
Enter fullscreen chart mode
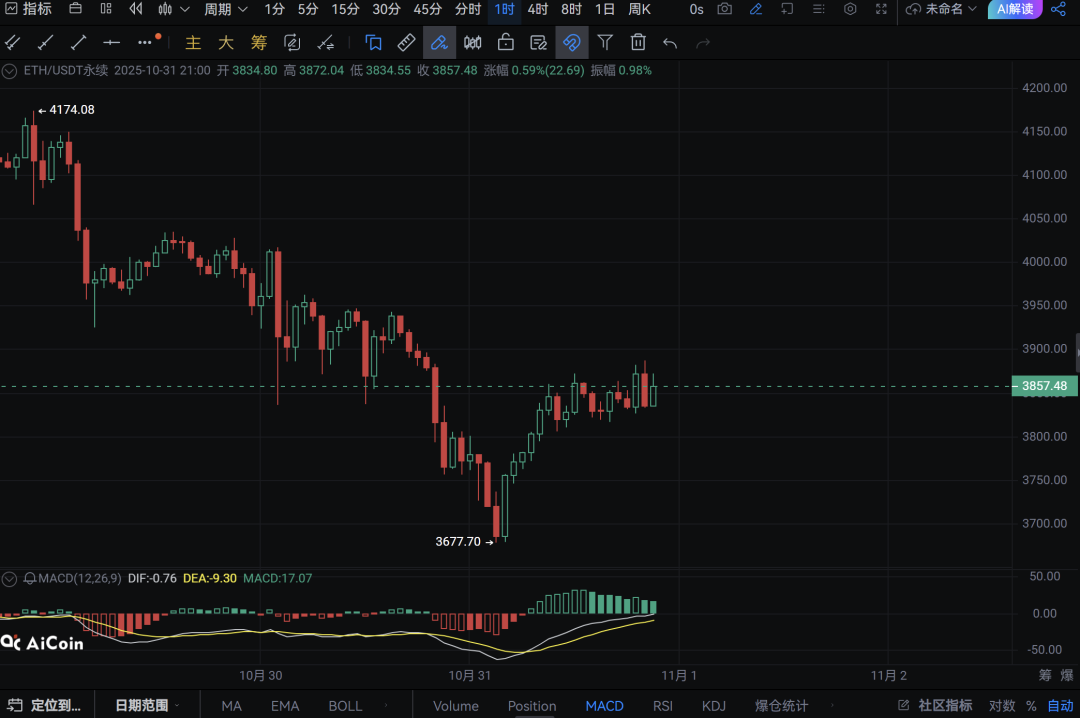[x=881, y=9]
